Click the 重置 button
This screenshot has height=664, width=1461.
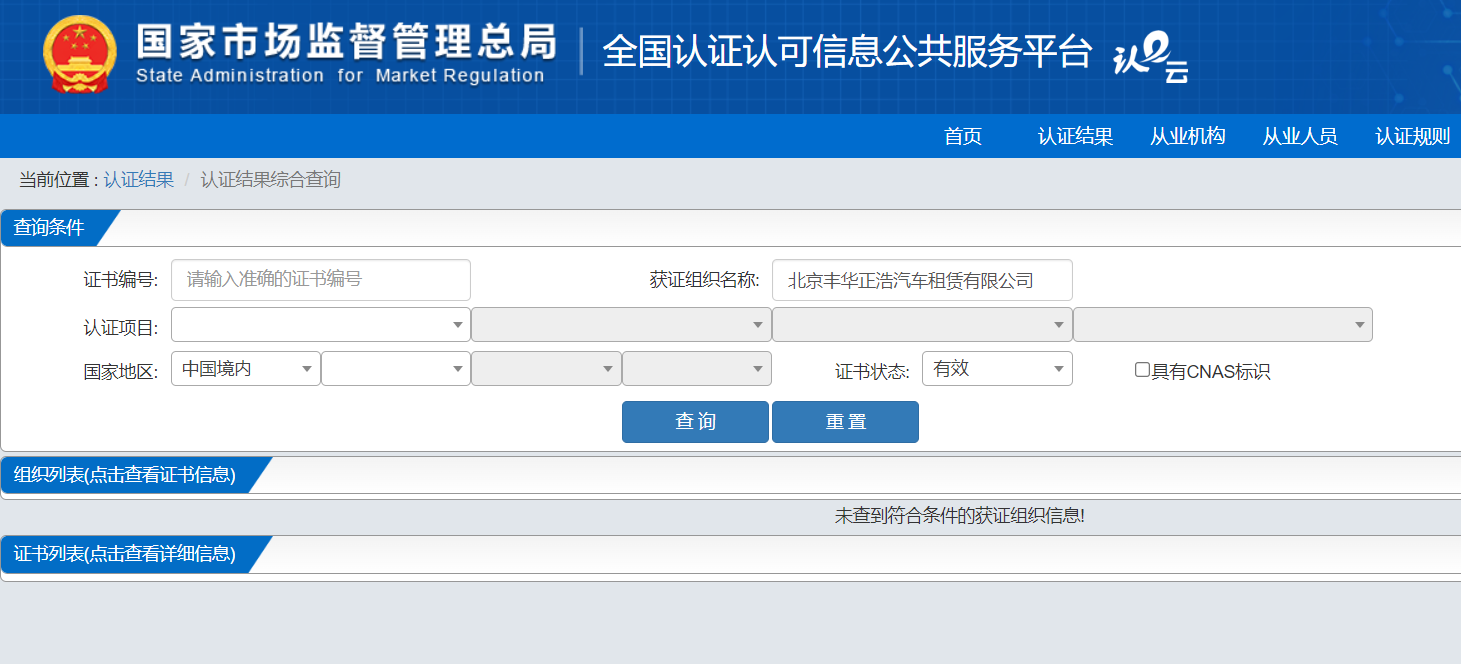pos(845,422)
